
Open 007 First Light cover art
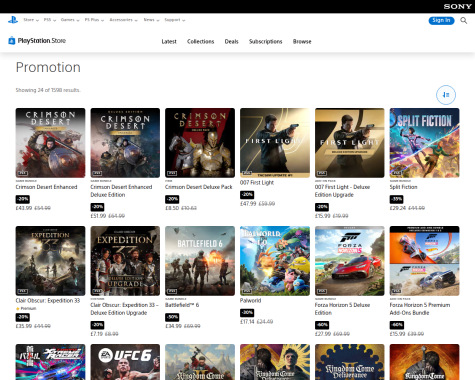[275, 143]
